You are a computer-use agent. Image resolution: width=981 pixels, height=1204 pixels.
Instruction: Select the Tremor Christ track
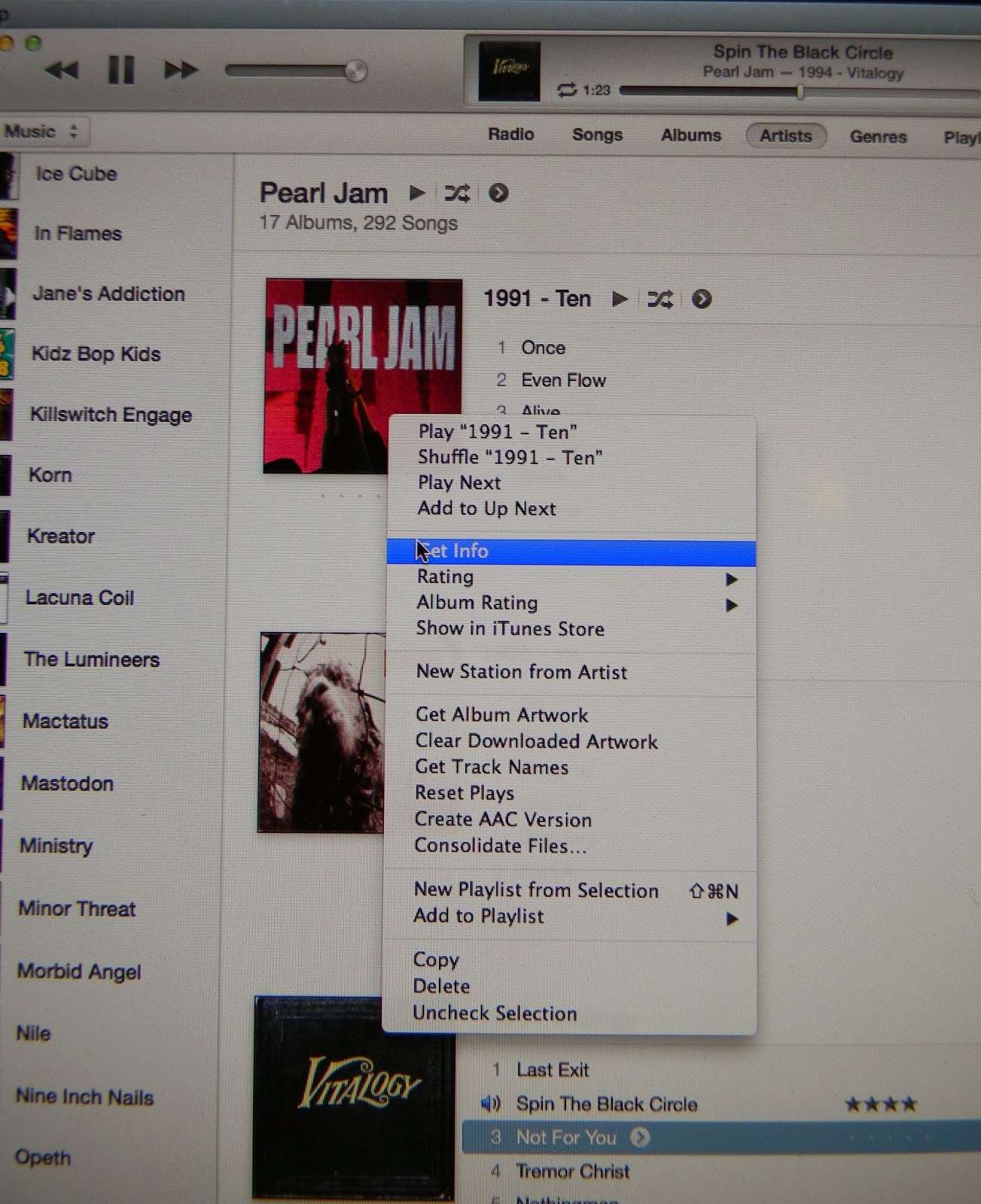pyautogui.click(x=573, y=1172)
